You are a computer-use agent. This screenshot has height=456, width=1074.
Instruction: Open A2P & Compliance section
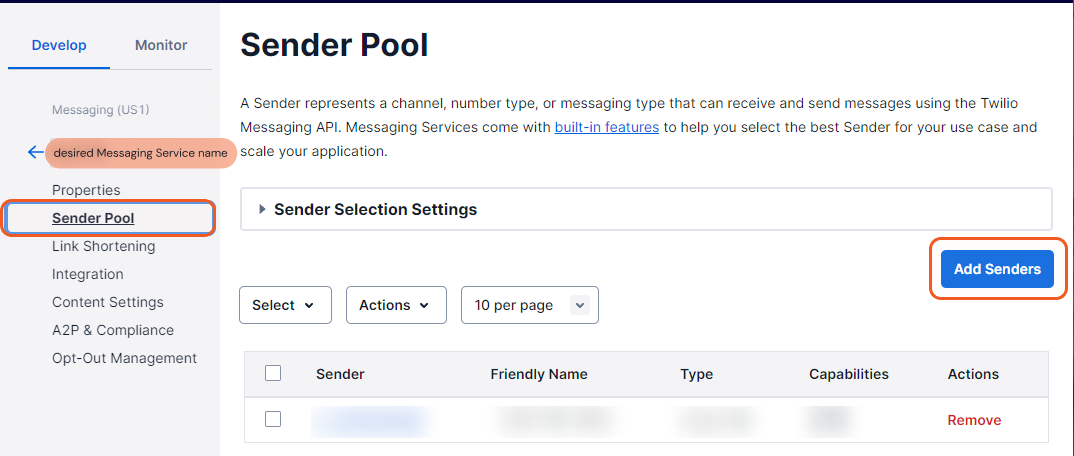click(113, 330)
